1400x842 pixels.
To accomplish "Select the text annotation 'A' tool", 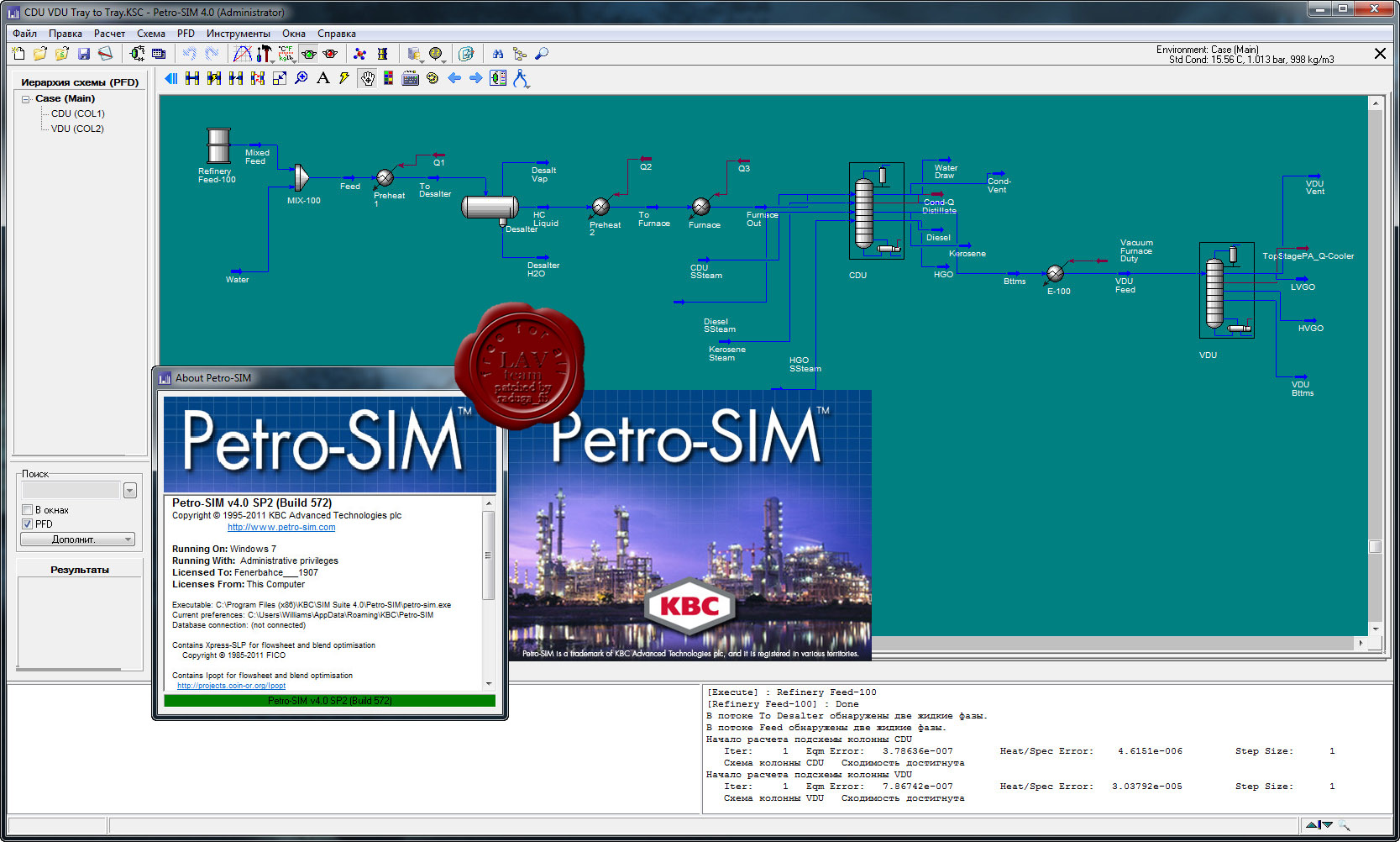I will coord(322,78).
